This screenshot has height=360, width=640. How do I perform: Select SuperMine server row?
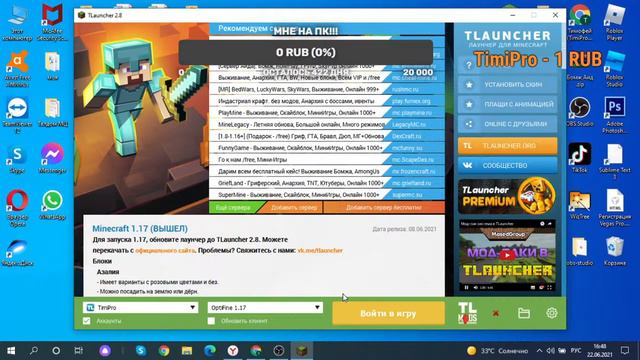[x=327, y=195]
